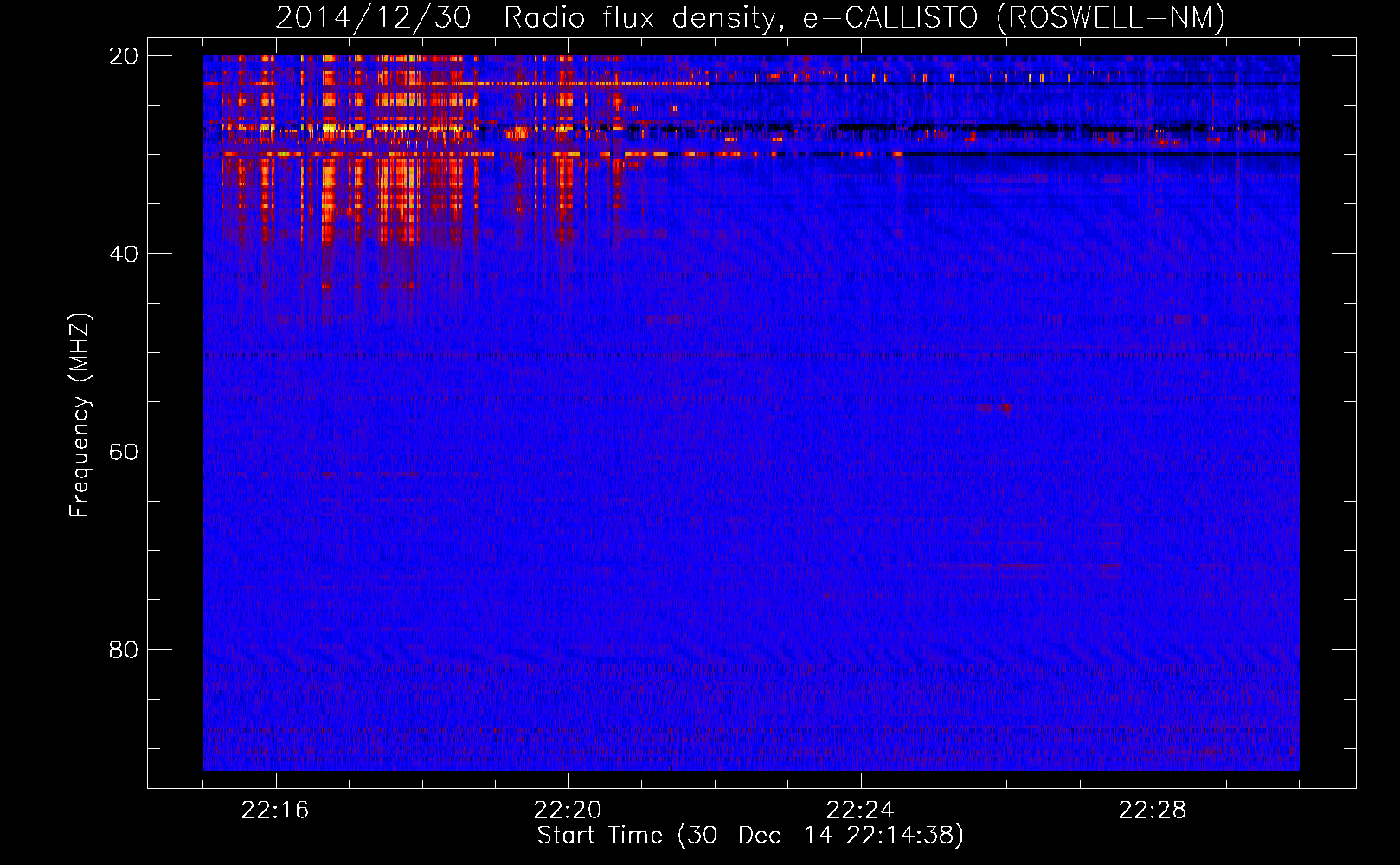Viewport: 1400px width, 865px height.
Task: Click the 'Frequency (MHZ)' axis label
Action: [x=80, y=415]
